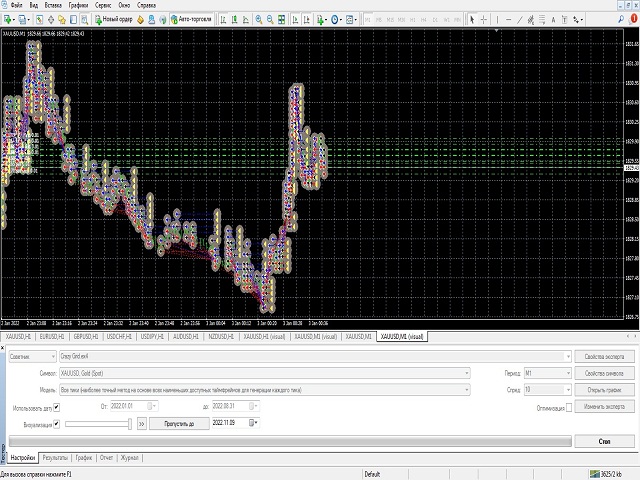This screenshot has width=640, height=480.
Task: Expand the Crazy Grid.ex4 expert dropdown
Action: tap(567, 356)
